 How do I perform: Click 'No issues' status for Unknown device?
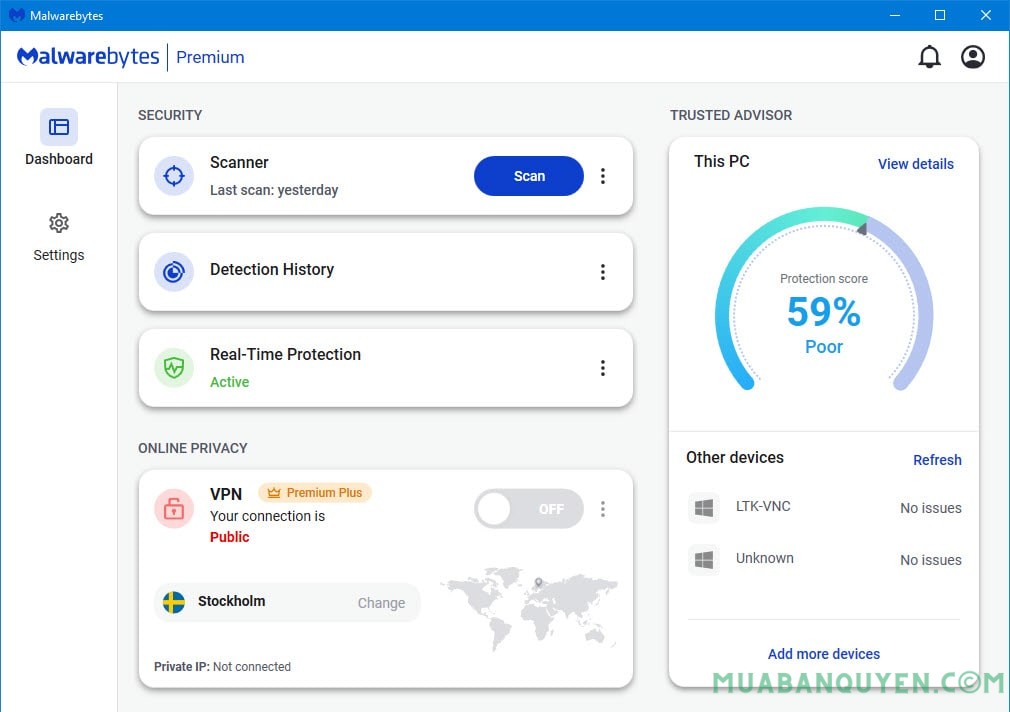point(931,560)
